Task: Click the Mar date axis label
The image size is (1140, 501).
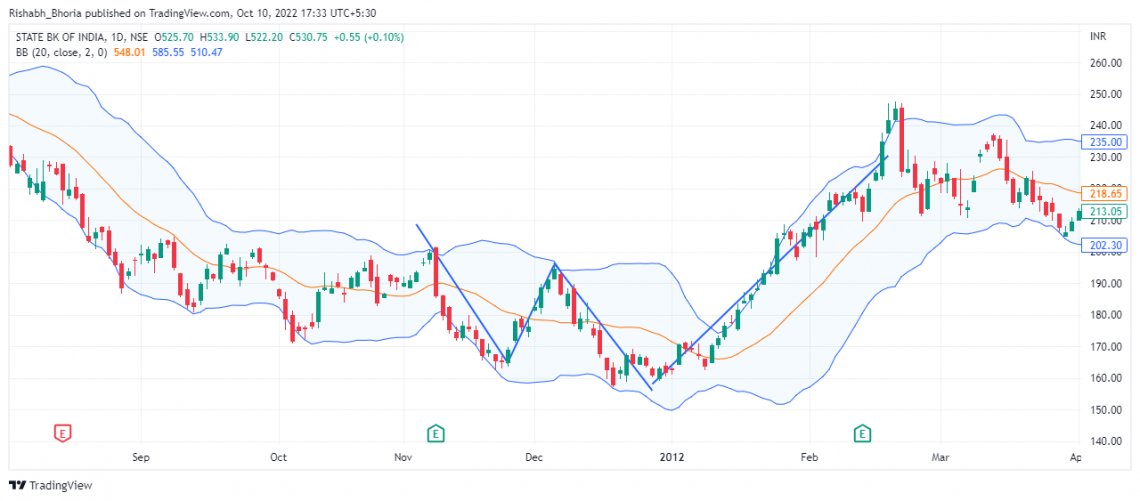Action: point(941,457)
